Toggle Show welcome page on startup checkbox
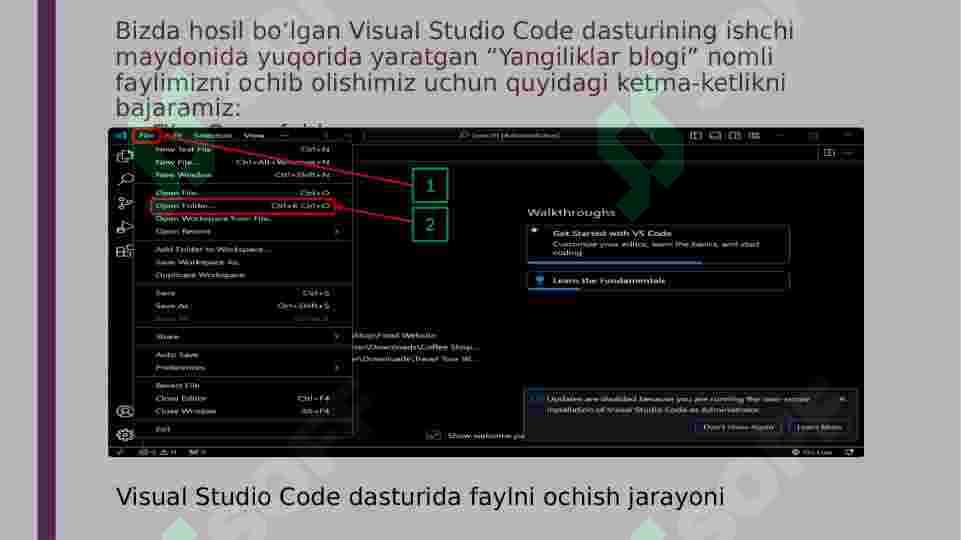This screenshot has height=540, width=961. coord(433,436)
